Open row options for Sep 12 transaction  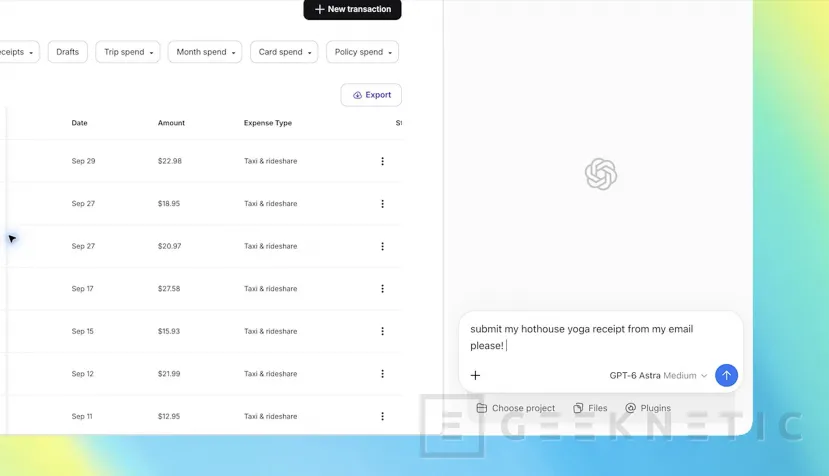tap(382, 374)
